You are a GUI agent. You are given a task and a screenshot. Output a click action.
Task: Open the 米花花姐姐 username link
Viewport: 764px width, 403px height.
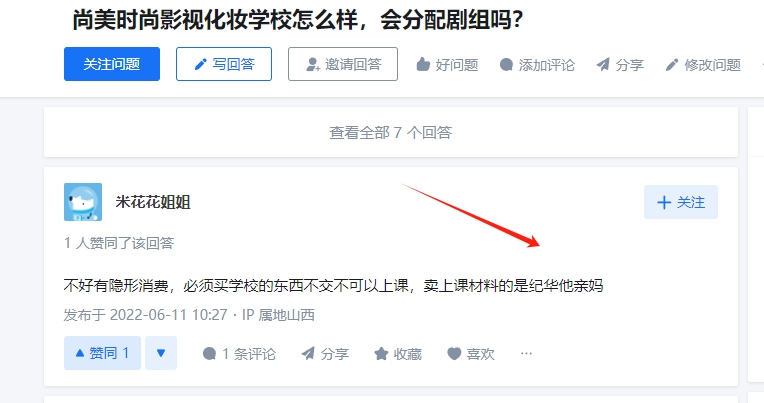pos(153,202)
